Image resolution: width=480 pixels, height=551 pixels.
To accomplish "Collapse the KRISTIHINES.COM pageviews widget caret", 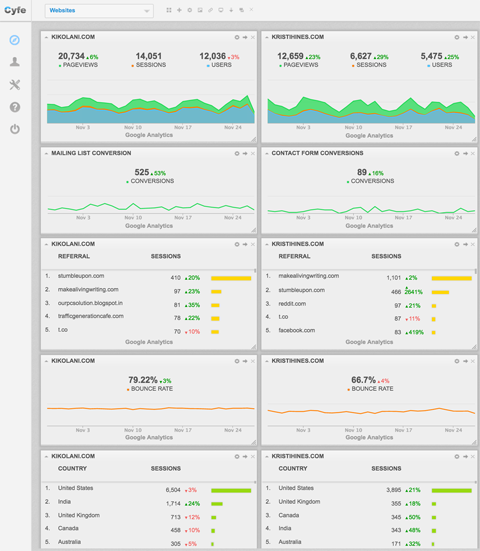I will (x=267, y=37).
